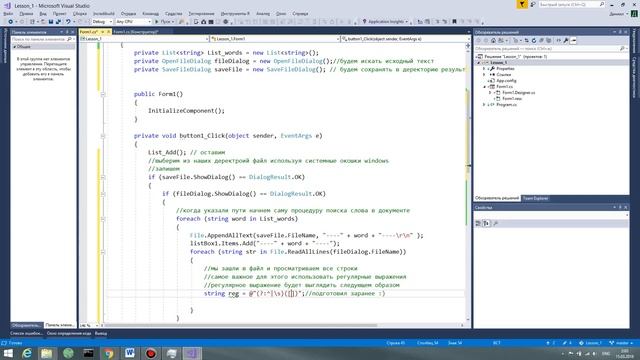Open Internet Explorer from the taskbar
This screenshot has height=360, width=640.
coord(27,353)
